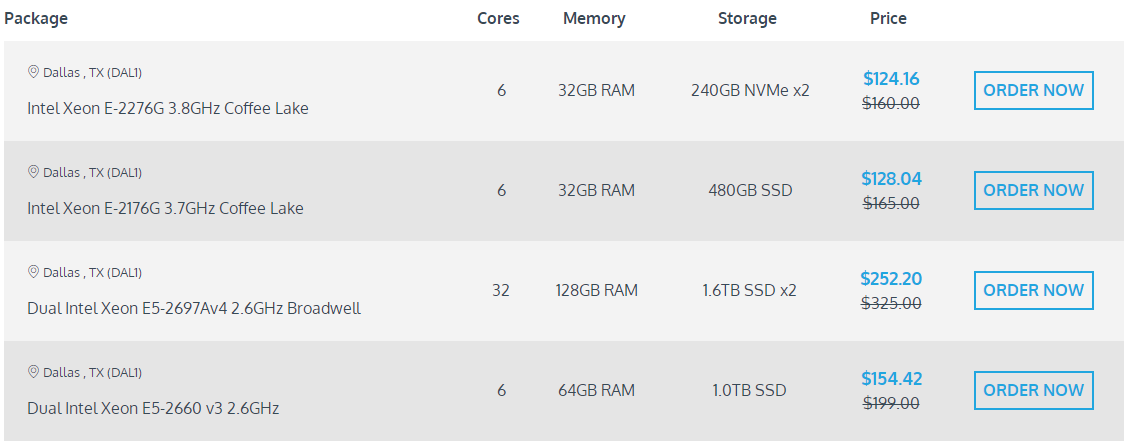
Task: Click location pin icon for E-2276G server
Action: click(x=33, y=72)
